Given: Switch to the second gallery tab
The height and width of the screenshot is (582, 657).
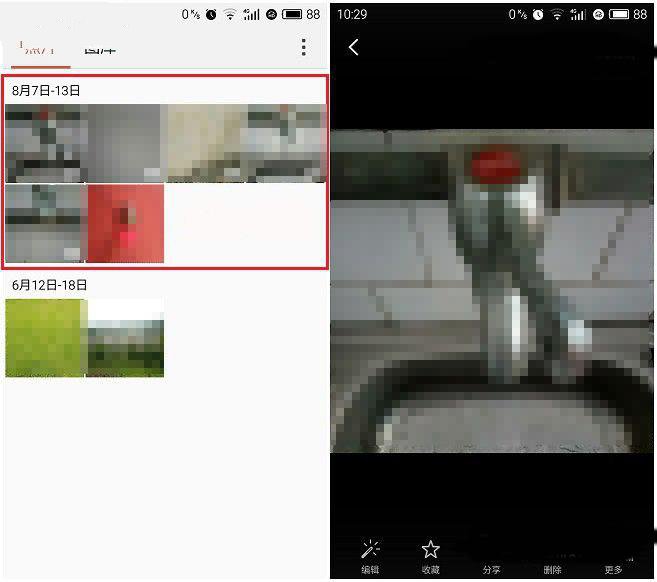Looking at the screenshot, I should 100,50.
